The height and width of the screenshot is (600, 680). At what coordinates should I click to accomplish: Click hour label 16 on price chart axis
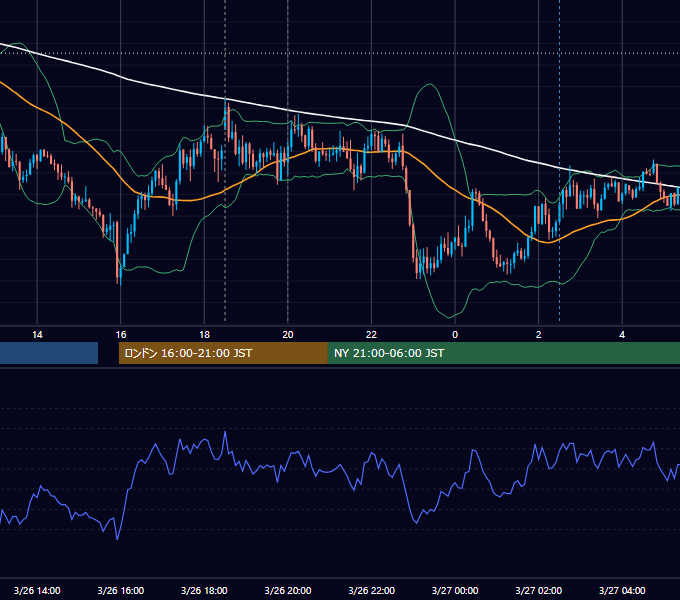tap(121, 335)
